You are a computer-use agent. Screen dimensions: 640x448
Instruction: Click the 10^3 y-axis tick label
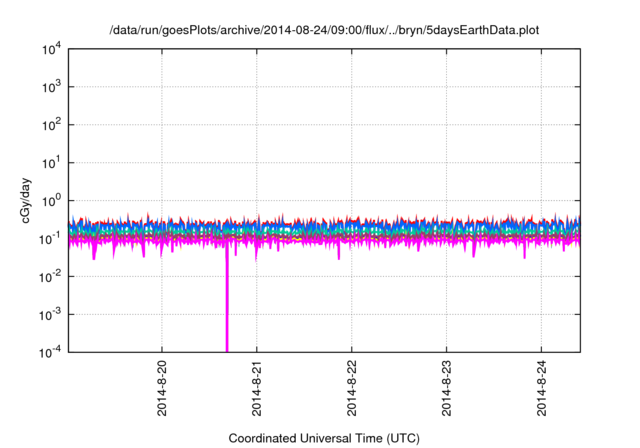(x=51, y=87)
